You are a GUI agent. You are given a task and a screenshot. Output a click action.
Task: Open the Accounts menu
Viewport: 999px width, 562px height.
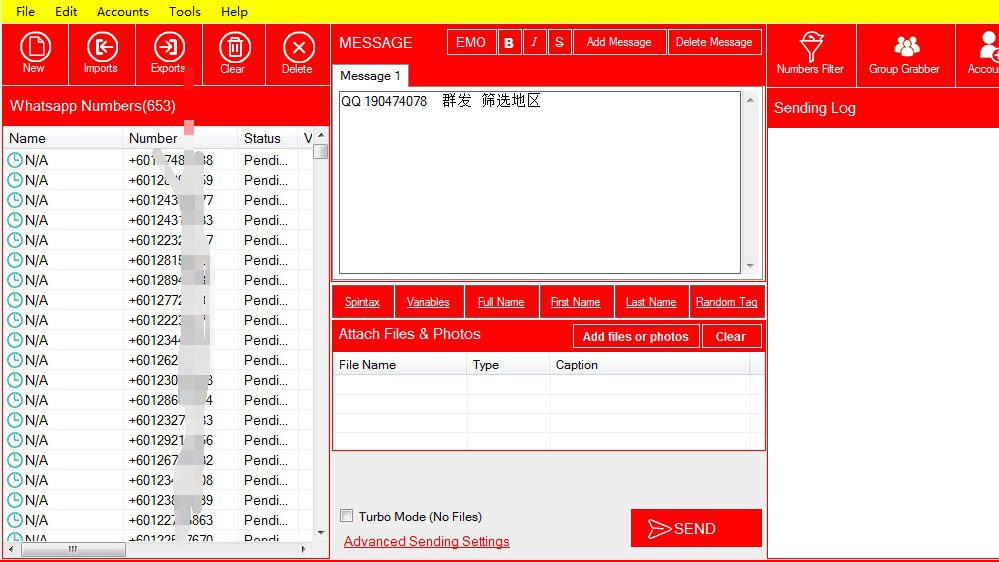point(123,11)
